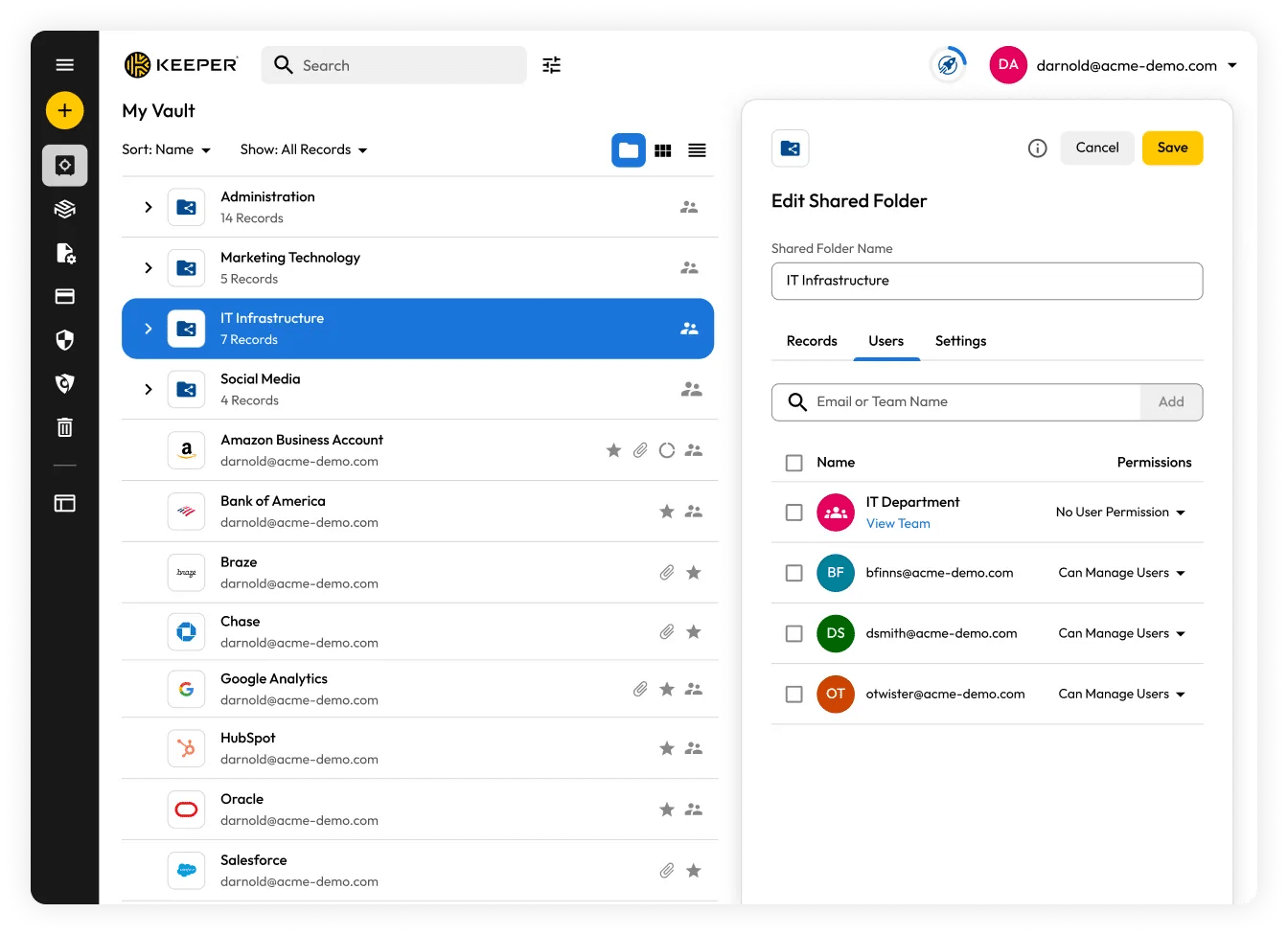This screenshot has width=1288, height=935.
Task: Mark the otwister@acme-demo.com checkbox
Action: pos(793,695)
